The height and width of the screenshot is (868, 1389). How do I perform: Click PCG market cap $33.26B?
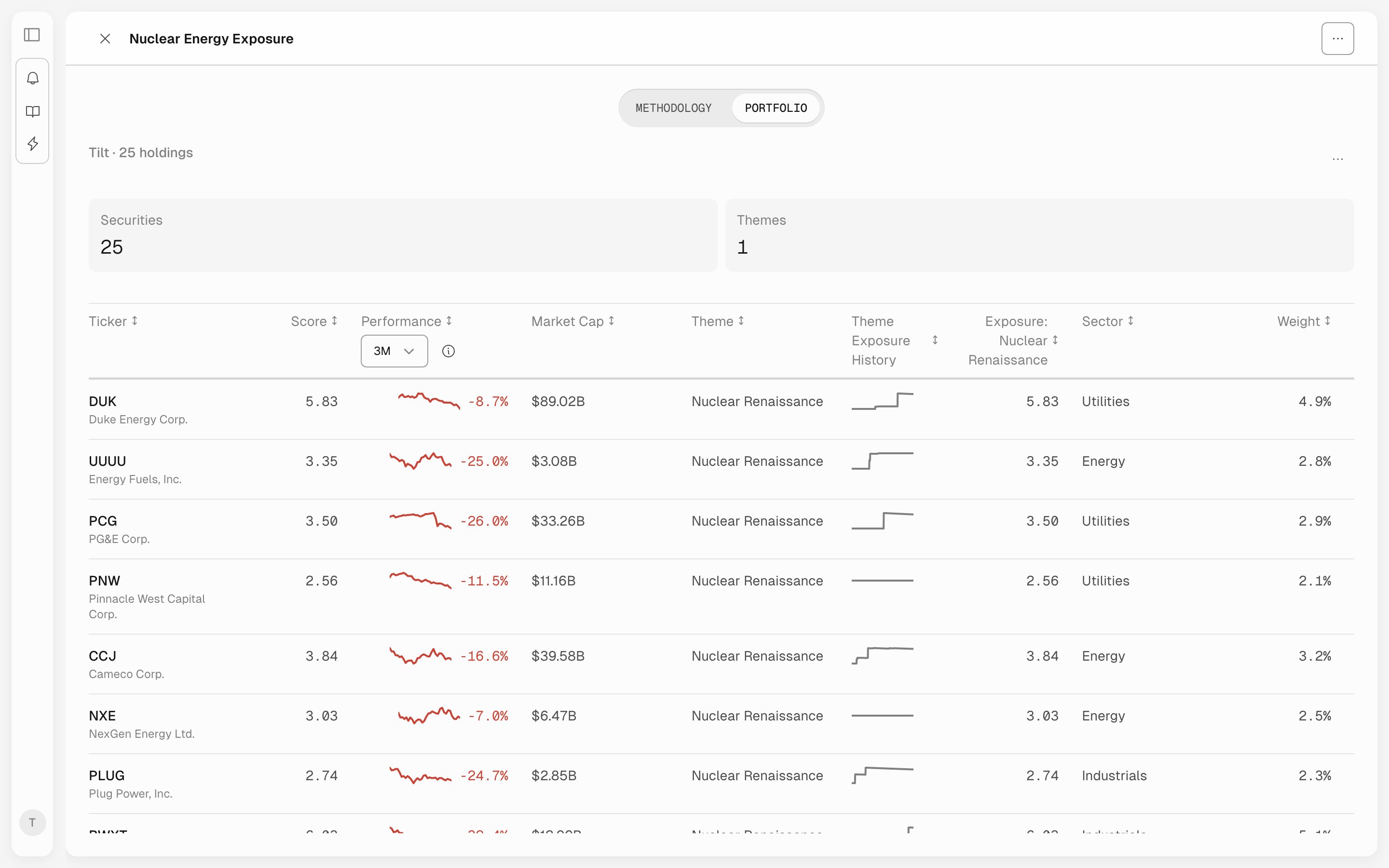[558, 521]
